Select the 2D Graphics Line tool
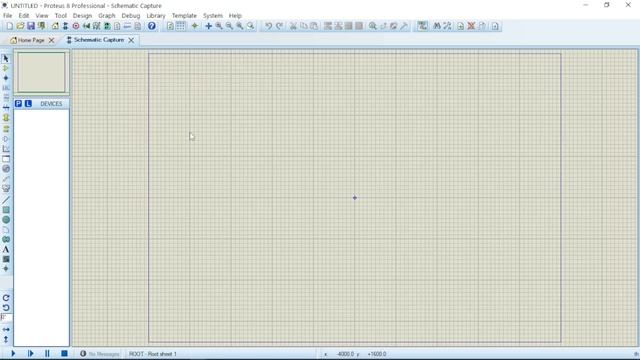The width and height of the screenshot is (640, 360). pyautogui.click(x=6, y=200)
